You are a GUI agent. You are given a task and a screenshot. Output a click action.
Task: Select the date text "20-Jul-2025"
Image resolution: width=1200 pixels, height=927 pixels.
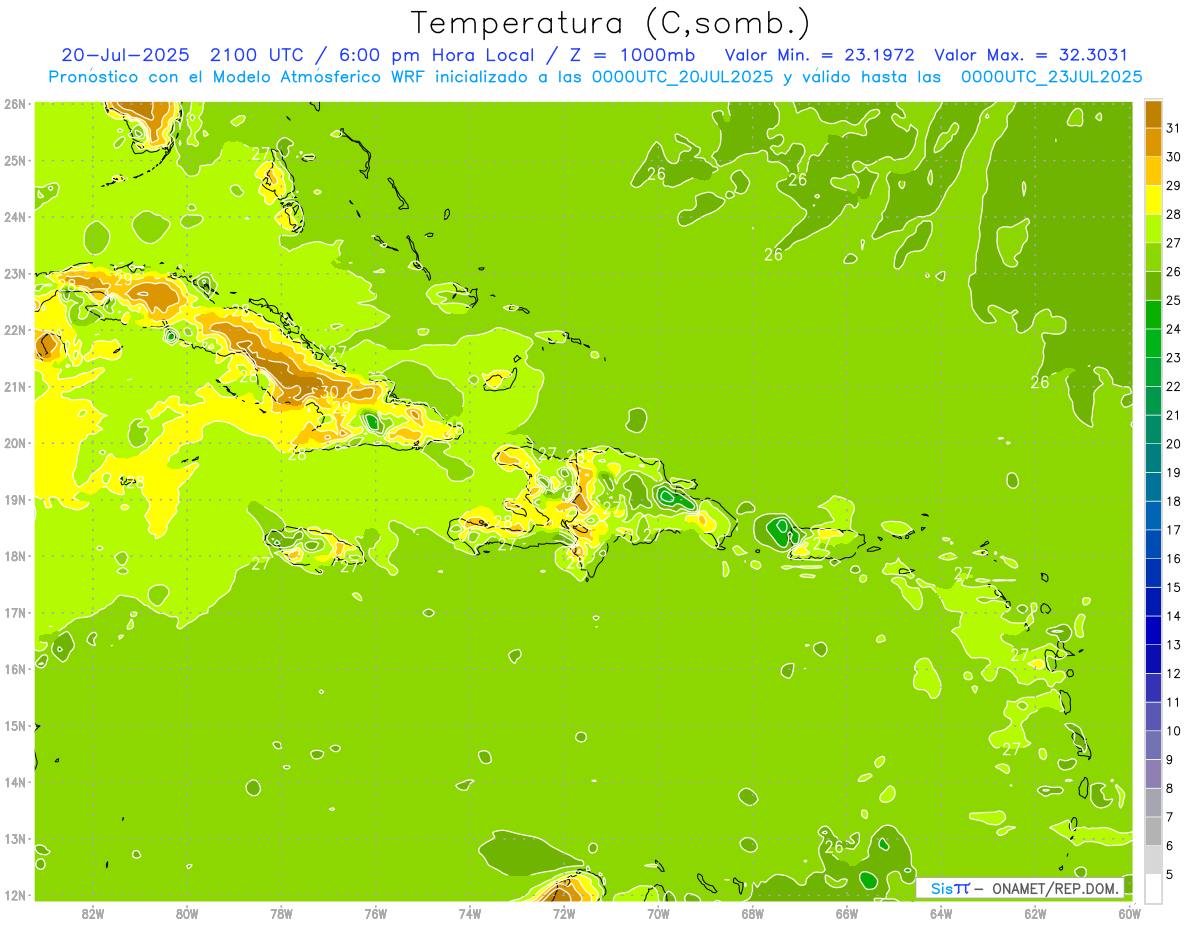pos(125,55)
